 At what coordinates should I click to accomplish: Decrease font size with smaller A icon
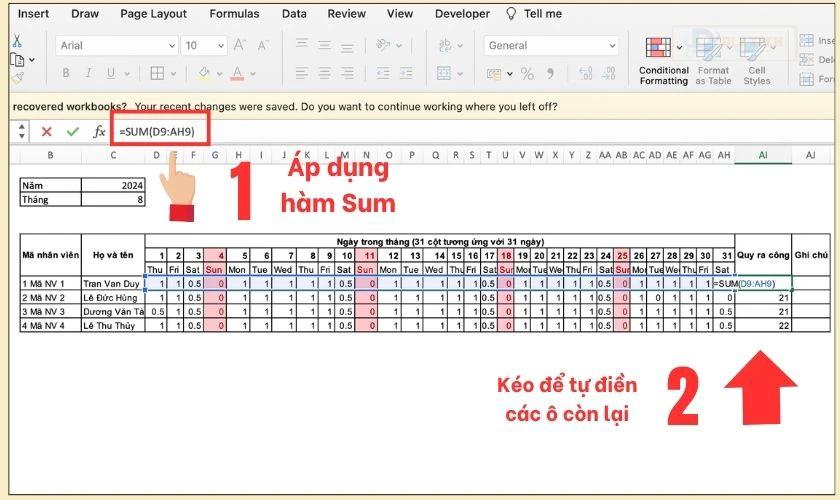pos(262,46)
